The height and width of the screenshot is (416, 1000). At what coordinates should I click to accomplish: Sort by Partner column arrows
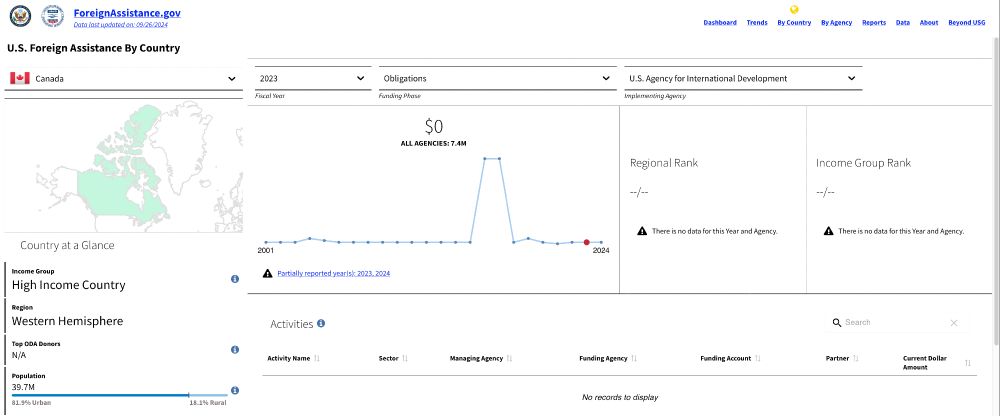(x=855, y=359)
